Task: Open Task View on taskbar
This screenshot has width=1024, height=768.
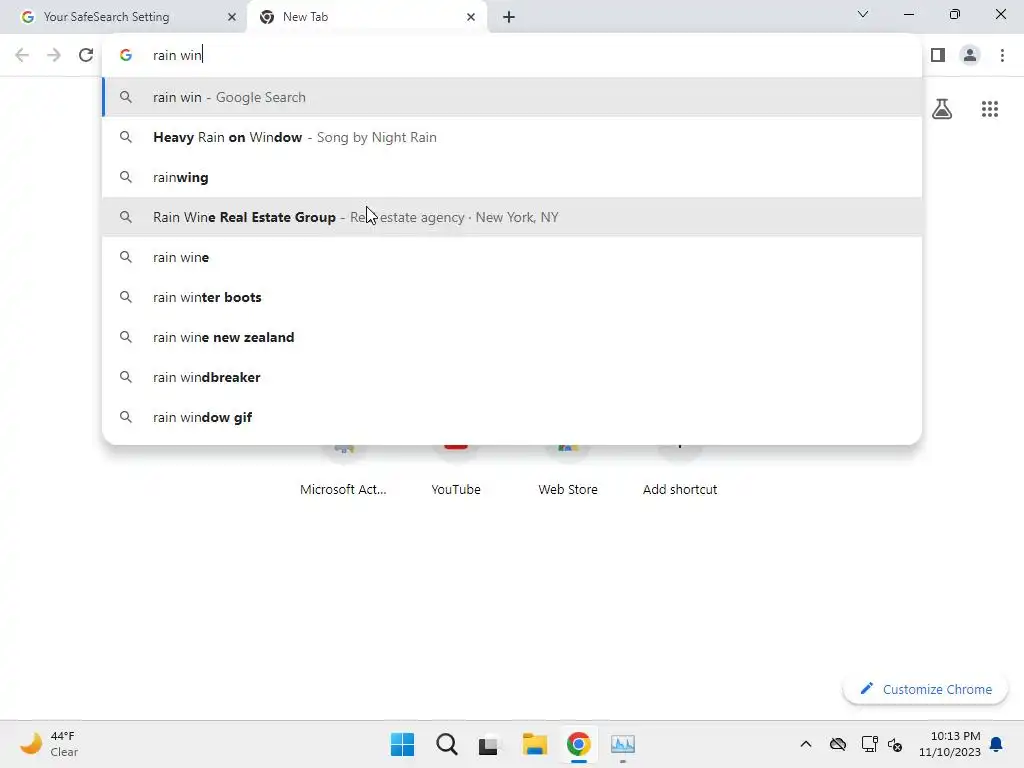Action: (x=488, y=744)
